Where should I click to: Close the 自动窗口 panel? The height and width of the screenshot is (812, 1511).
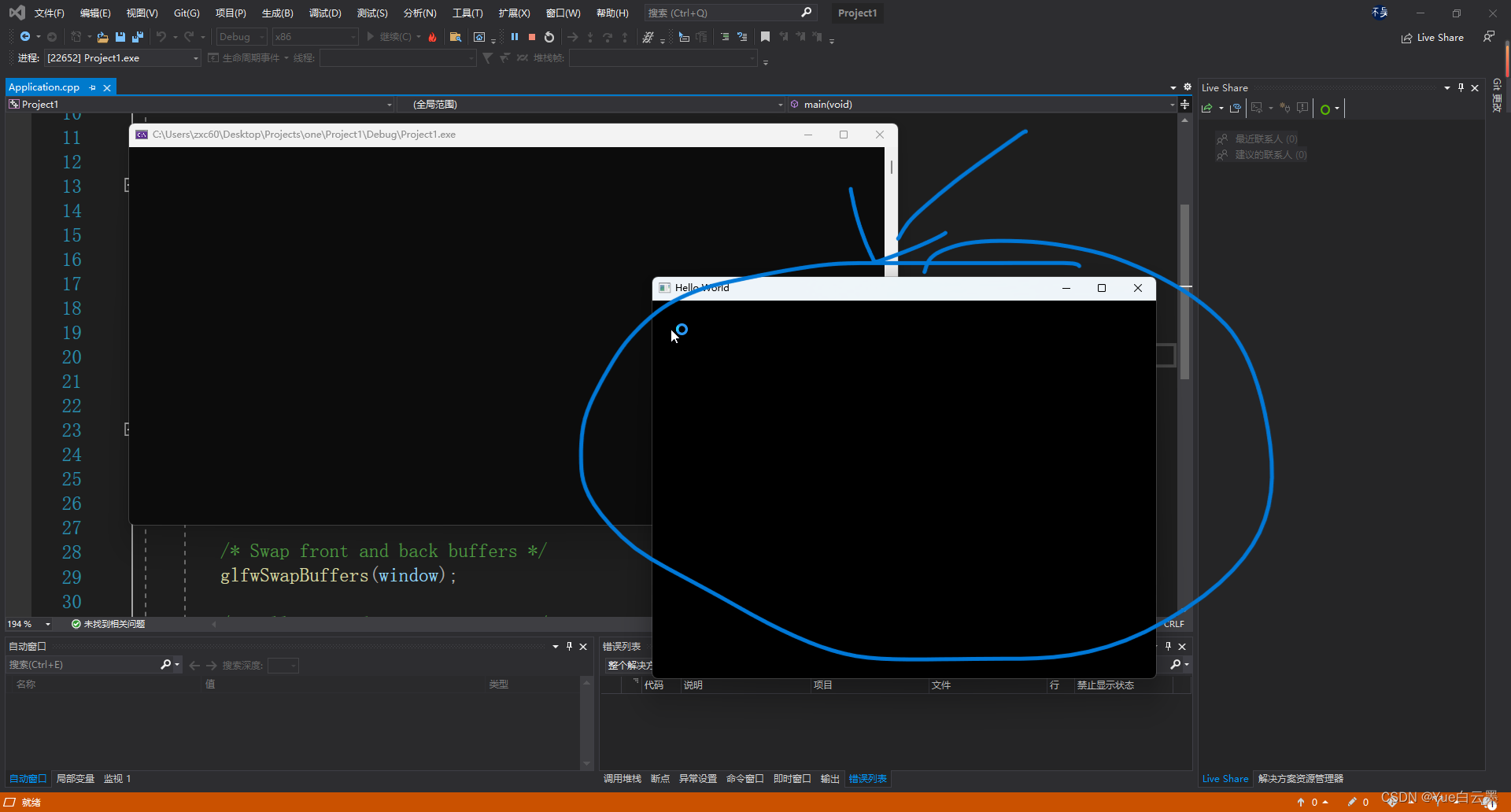tap(583, 647)
